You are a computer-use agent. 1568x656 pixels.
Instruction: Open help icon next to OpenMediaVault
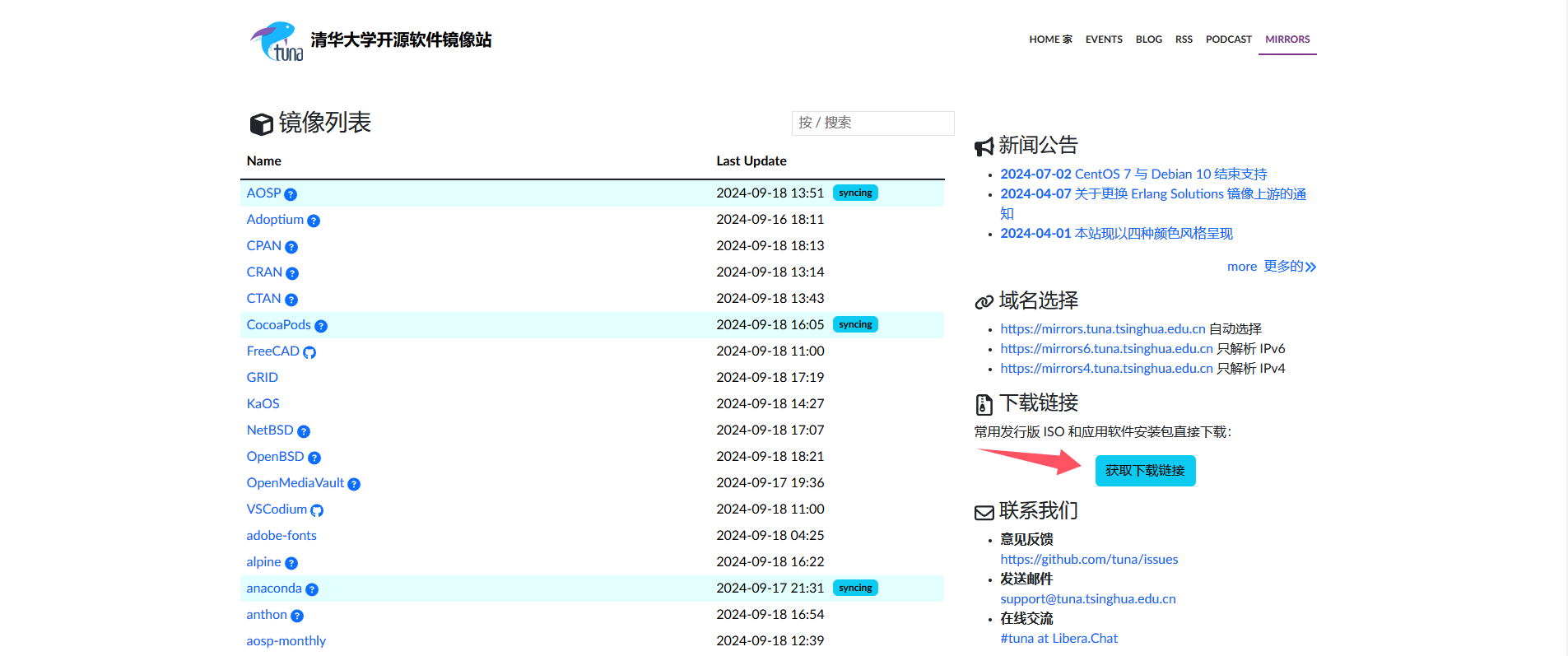click(354, 484)
